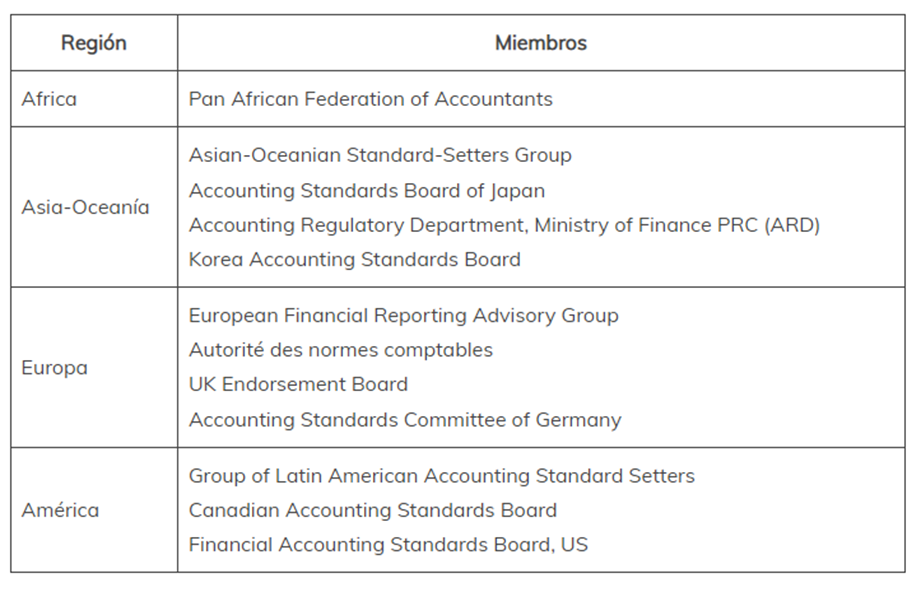Click Autorité des normes comptables
This screenshot has width=921, height=592.
pos(341,350)
